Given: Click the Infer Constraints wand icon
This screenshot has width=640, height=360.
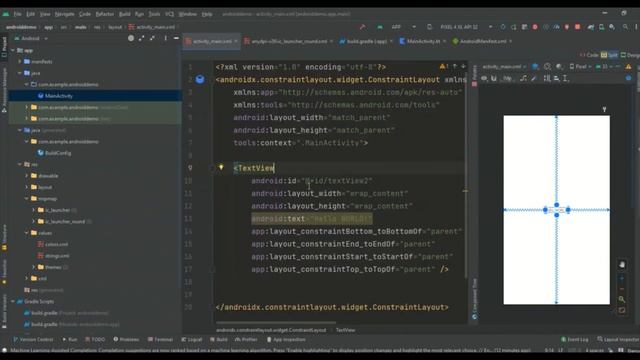Looking at the screenshot, I should (534, 78).
